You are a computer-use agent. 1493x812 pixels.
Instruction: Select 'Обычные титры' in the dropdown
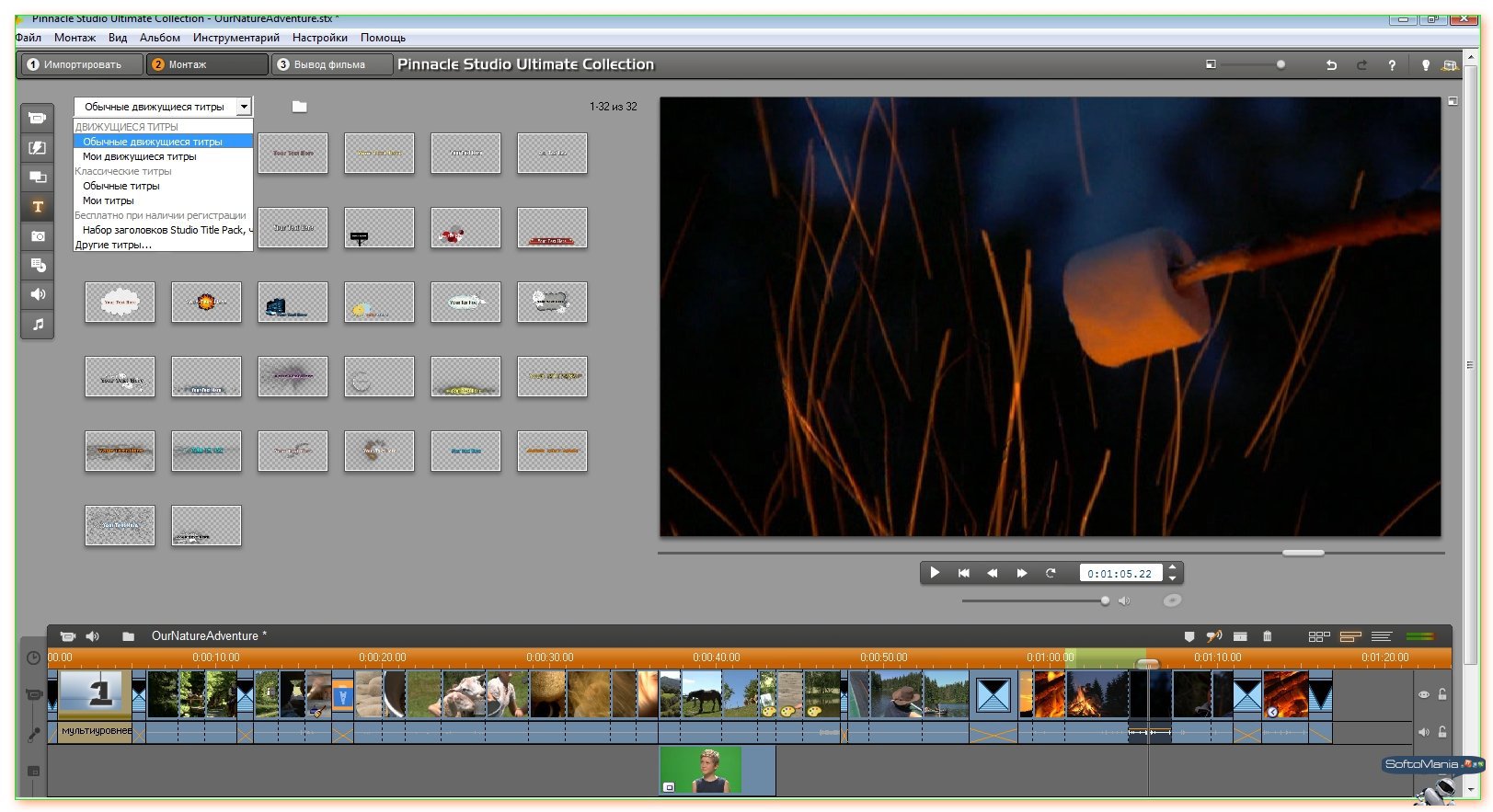click(x=163, y=186)
